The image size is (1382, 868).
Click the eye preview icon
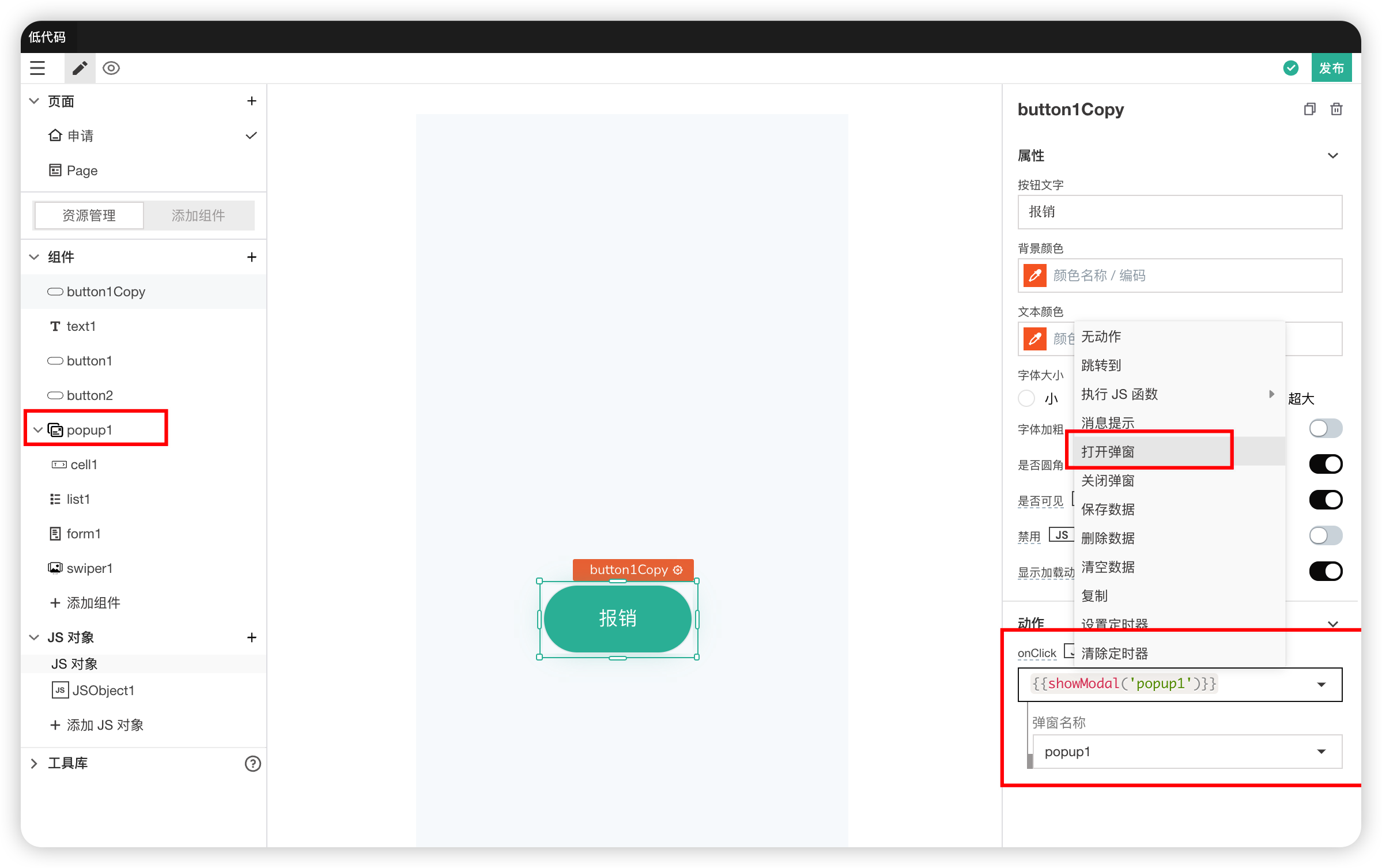pyautogui.click(x=111, y=68)
